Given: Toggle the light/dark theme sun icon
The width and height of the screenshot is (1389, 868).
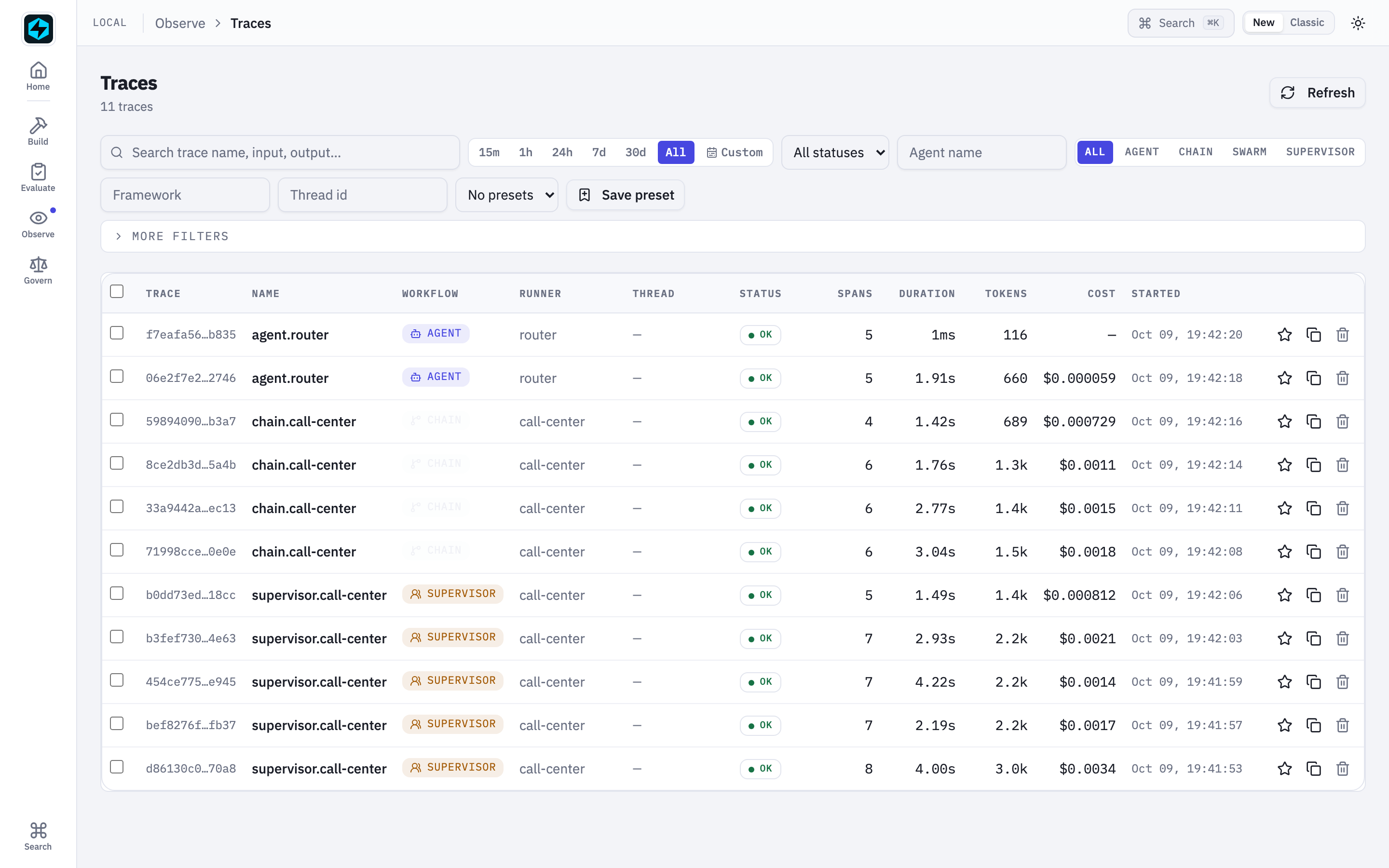Looking at the screenshot, I should pyautogui.click(x=1358, y=23).
